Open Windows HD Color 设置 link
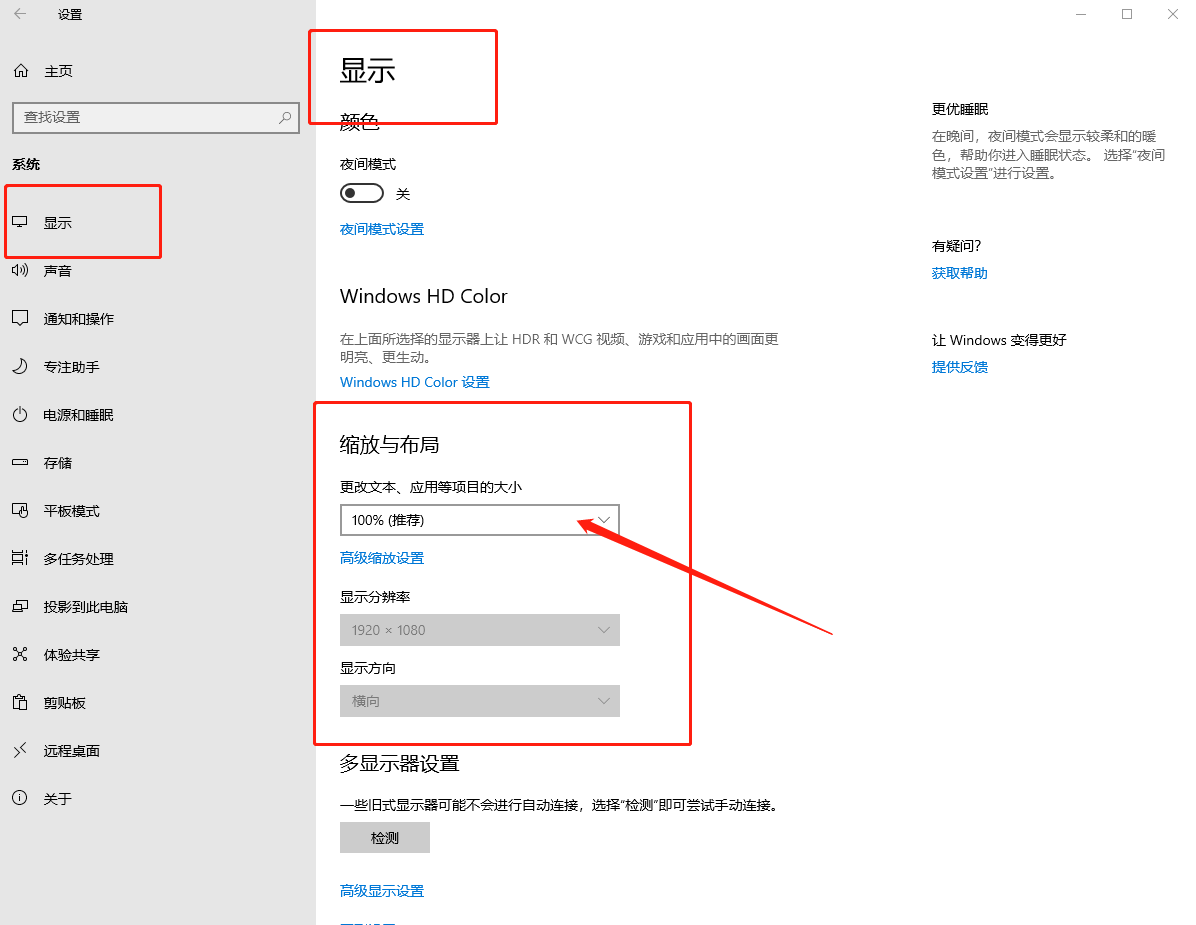 click(415, 382)
